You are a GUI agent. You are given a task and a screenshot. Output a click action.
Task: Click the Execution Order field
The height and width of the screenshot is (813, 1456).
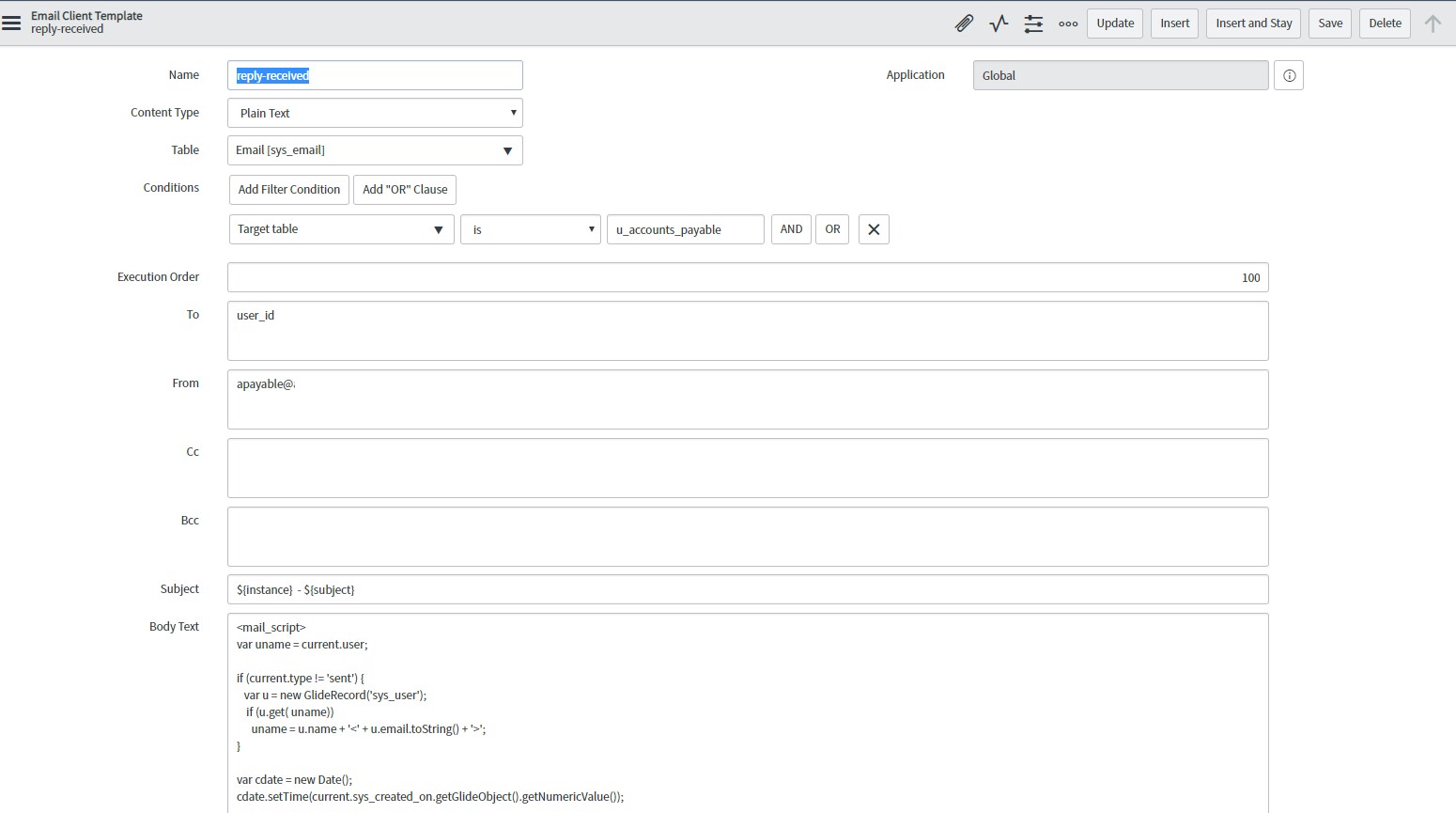[748, 277]
